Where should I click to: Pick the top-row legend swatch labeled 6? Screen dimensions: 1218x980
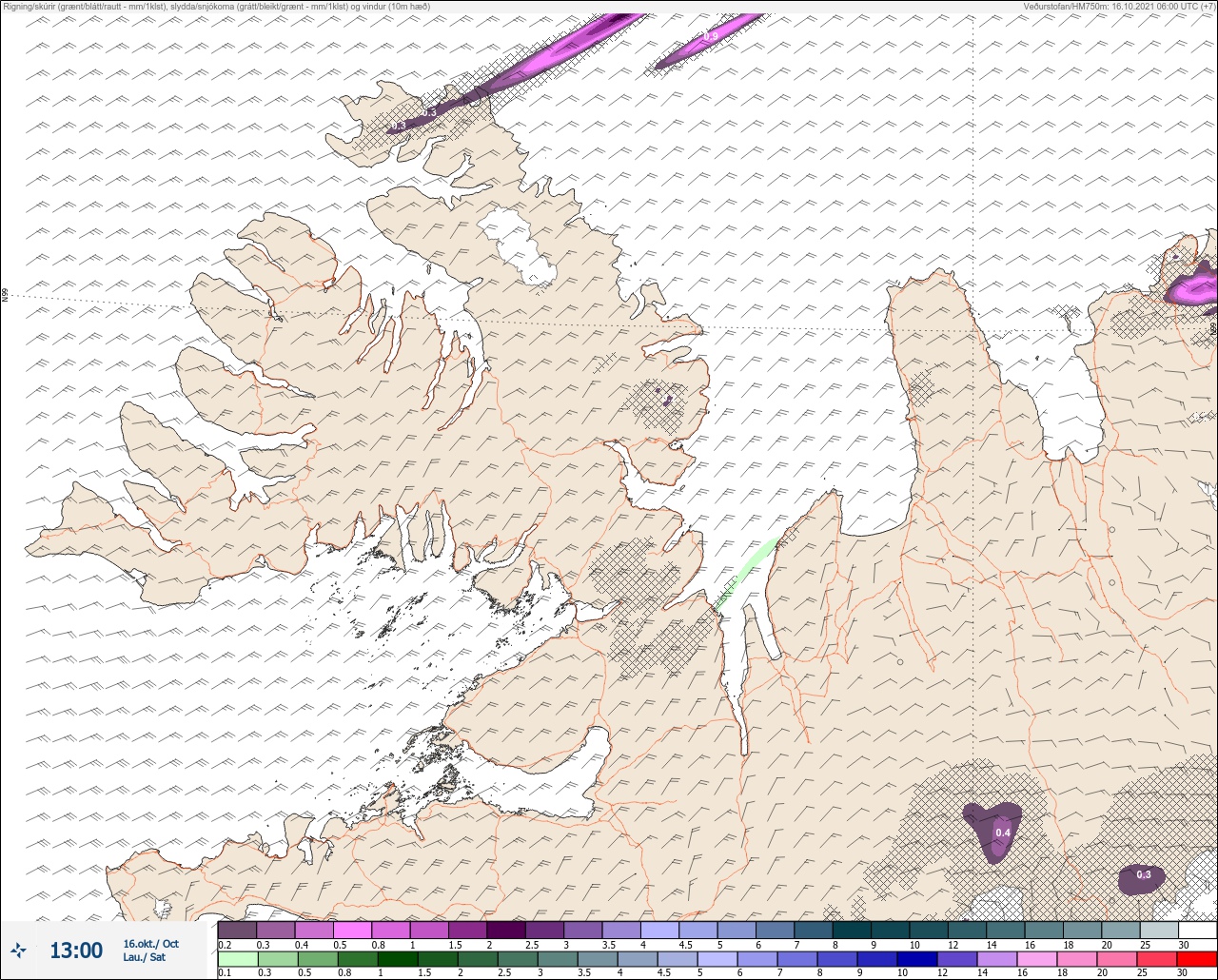coord(775,930)
